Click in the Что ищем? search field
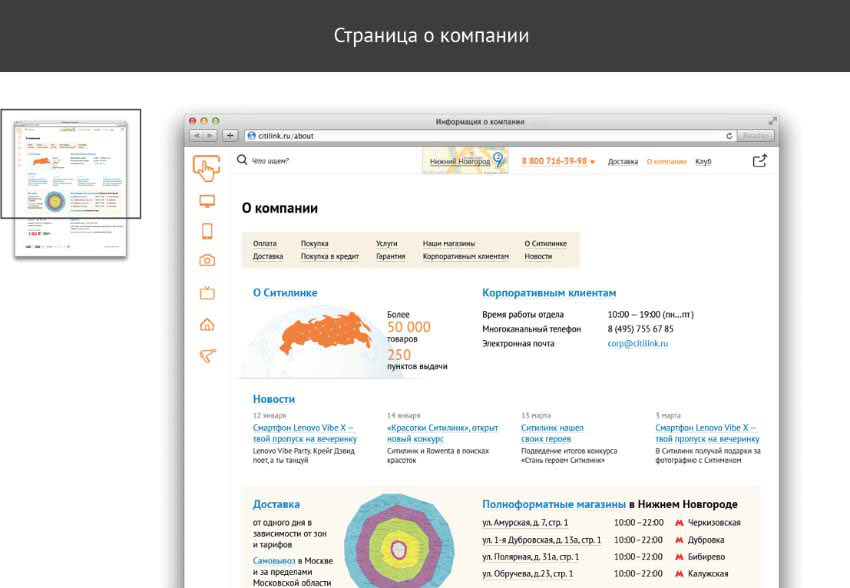Screen dimensions: 850x588 click(300, 161)
